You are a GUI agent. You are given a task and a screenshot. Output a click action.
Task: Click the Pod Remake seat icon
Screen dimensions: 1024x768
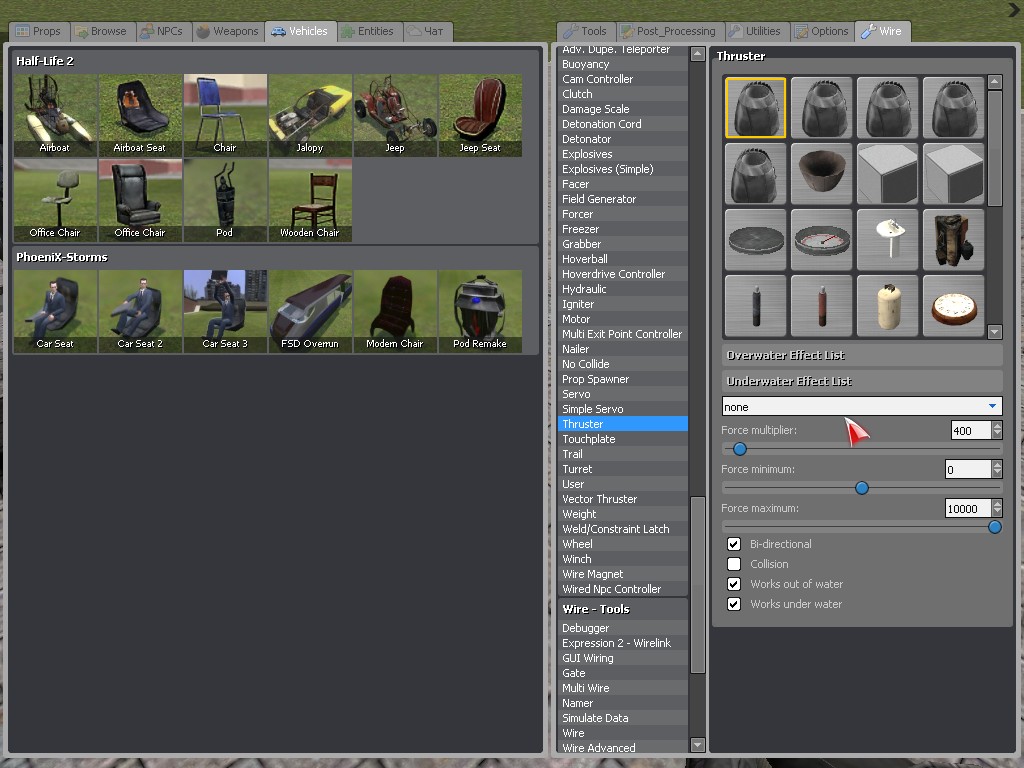[x=480, y=310]
